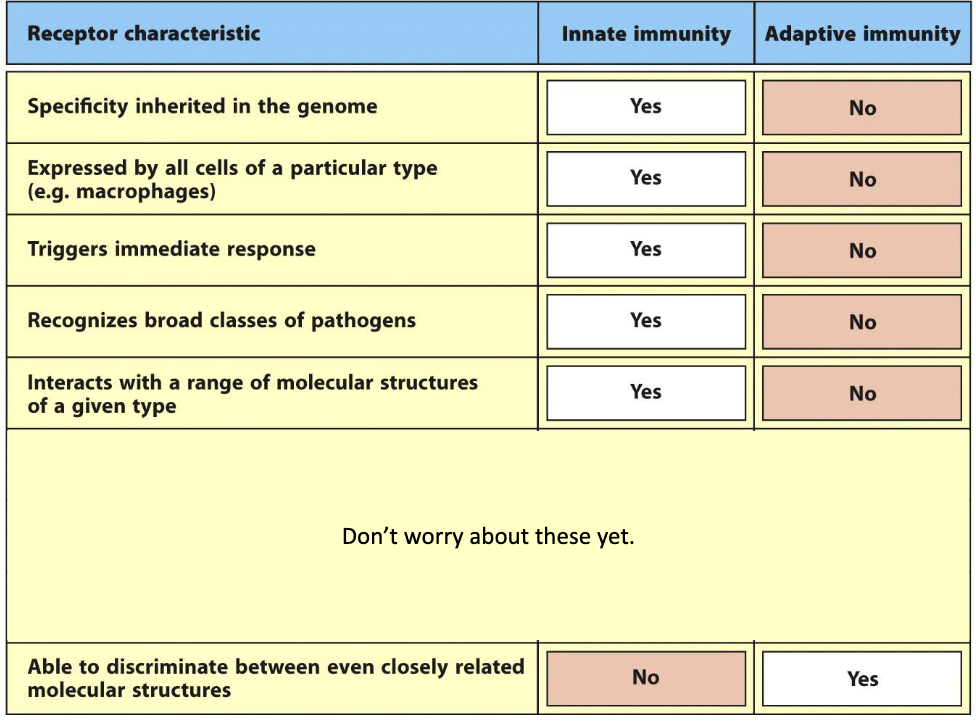Select the "Adaptive immunity" column header
This screenshot has height=724, width=976.
click(862, 34)
